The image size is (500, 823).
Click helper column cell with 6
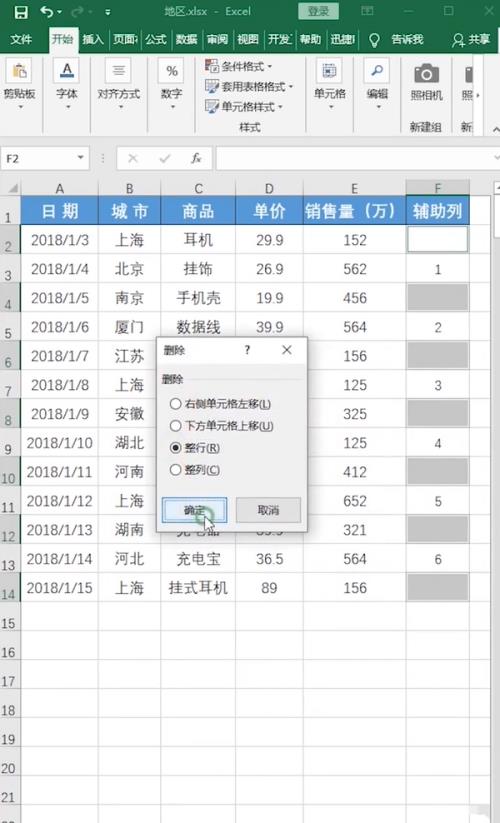coord(437,559)
